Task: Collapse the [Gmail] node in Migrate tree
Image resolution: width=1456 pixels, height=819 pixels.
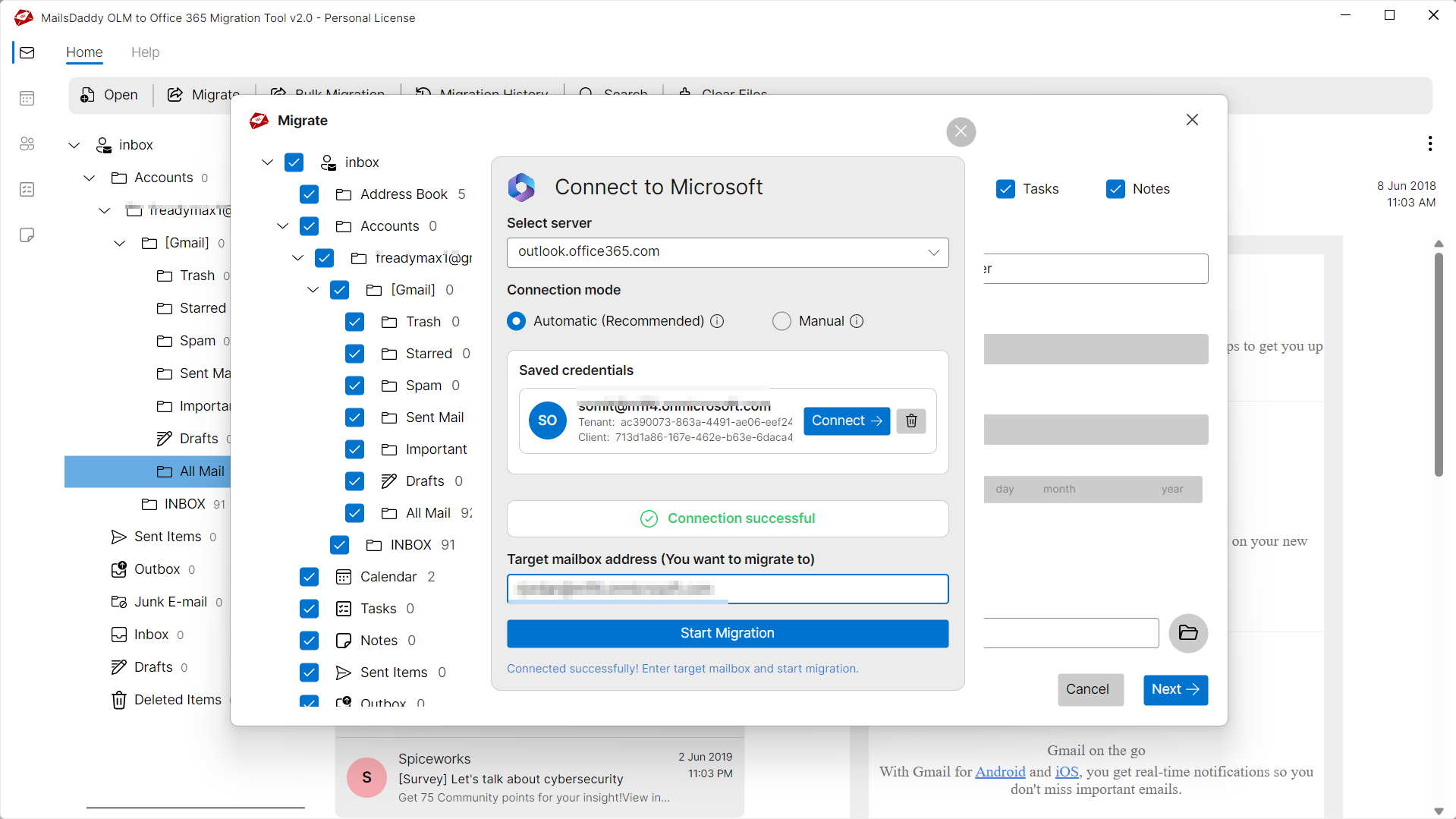Action: (313, 290)
